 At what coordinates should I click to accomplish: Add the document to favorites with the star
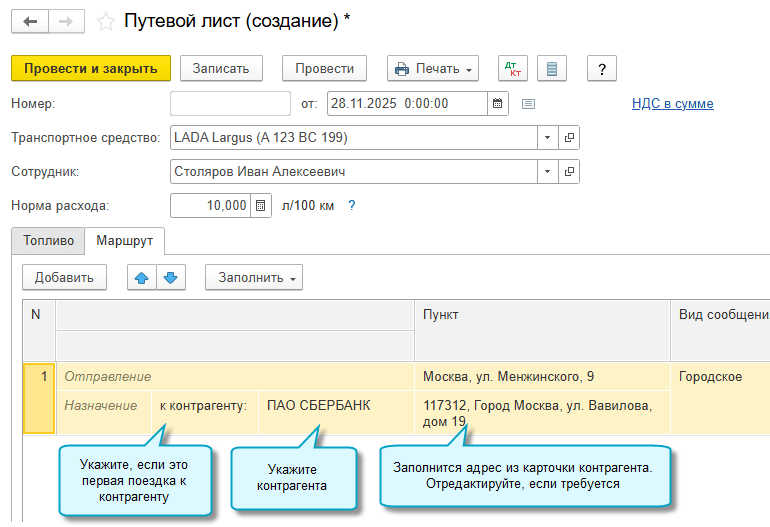pyautogui.click(x=105, y=21)
